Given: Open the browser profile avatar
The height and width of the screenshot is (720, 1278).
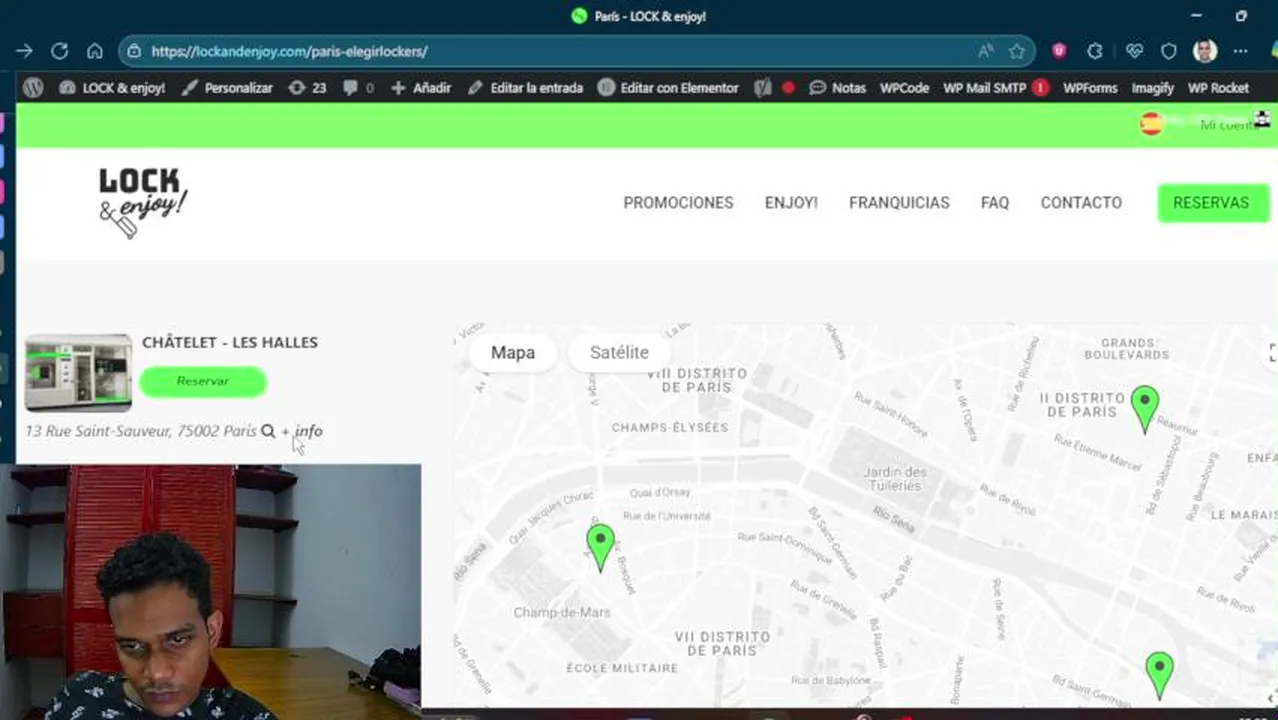Looking at the screenshot, I should (x=1205, y=51).
